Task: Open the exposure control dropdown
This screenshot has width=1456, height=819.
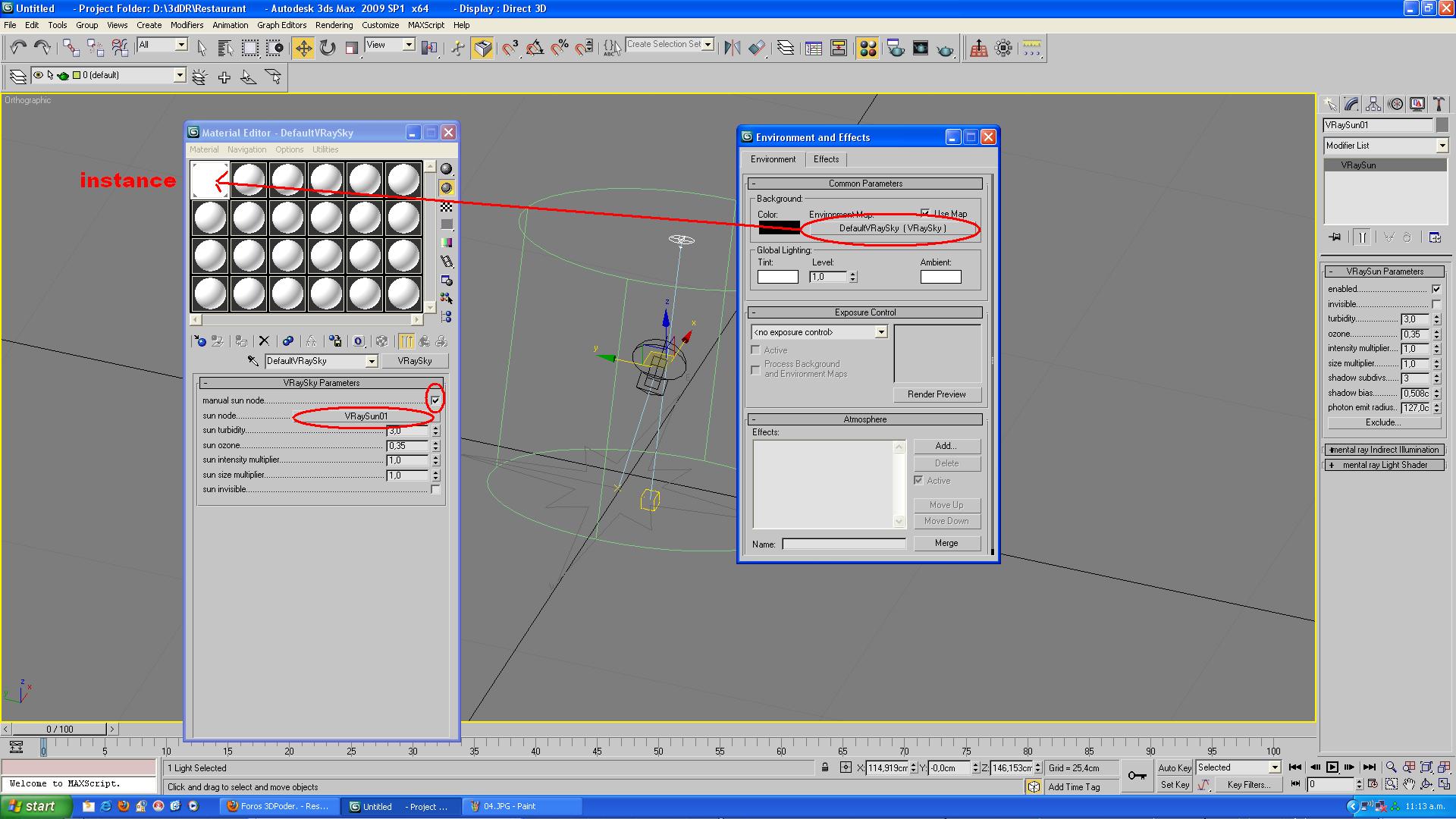Action: pyautogui.click(x=880, y=332)
